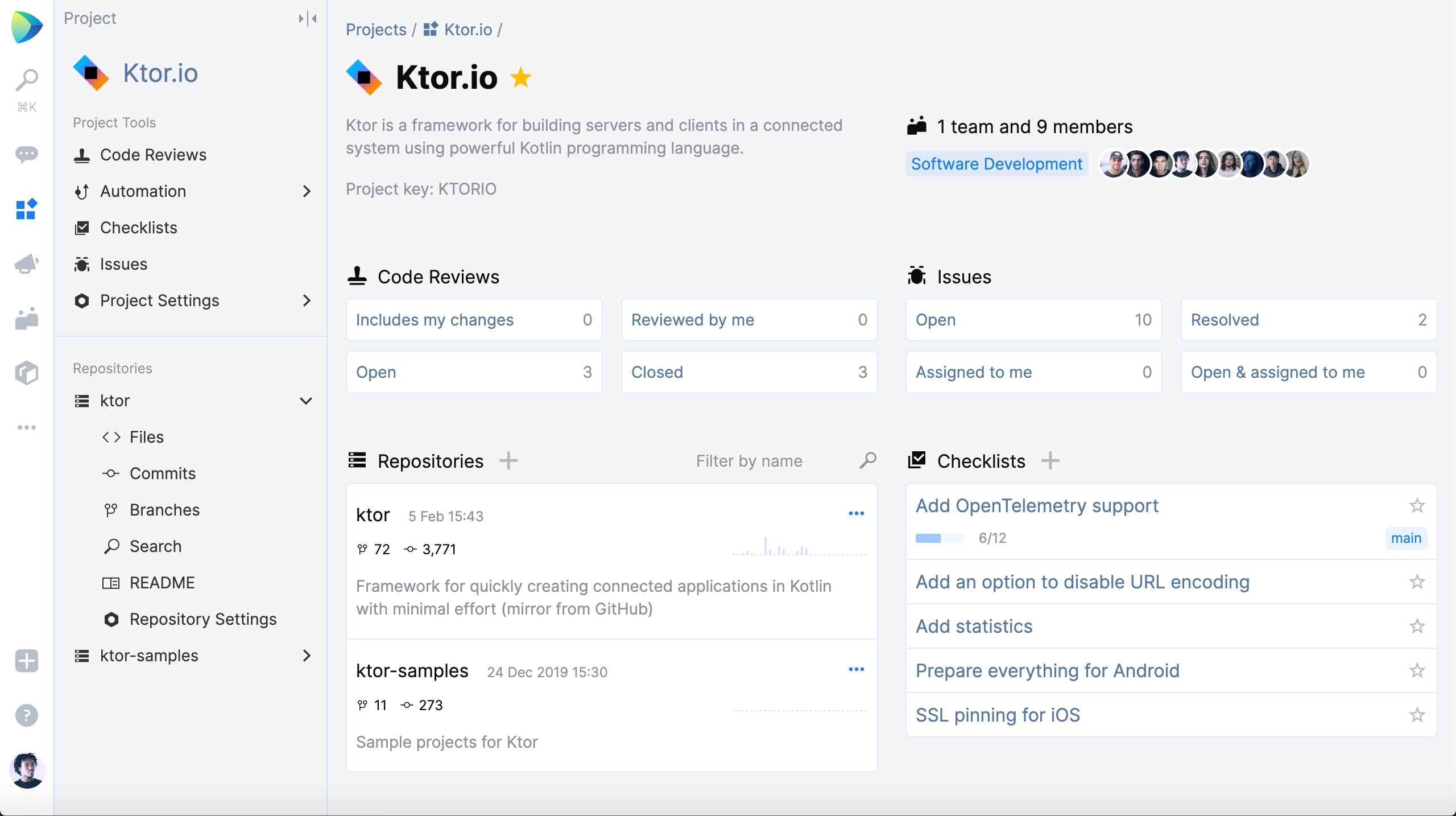Viewport: 1456px width, 816px height.
Task: Expand the ktor-samples repository tree
Action: tap(307, 656)
